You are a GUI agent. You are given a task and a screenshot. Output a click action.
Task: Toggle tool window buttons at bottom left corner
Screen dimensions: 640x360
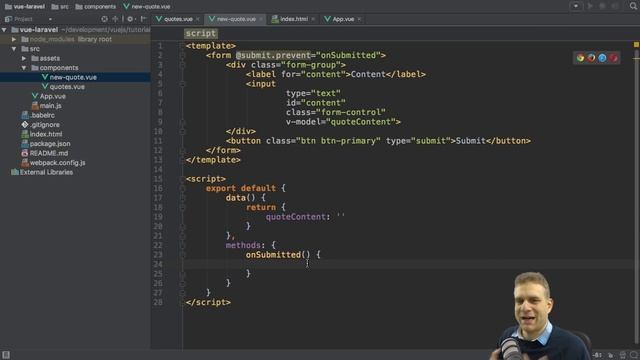pyautogui.click(x=6, y=355)
